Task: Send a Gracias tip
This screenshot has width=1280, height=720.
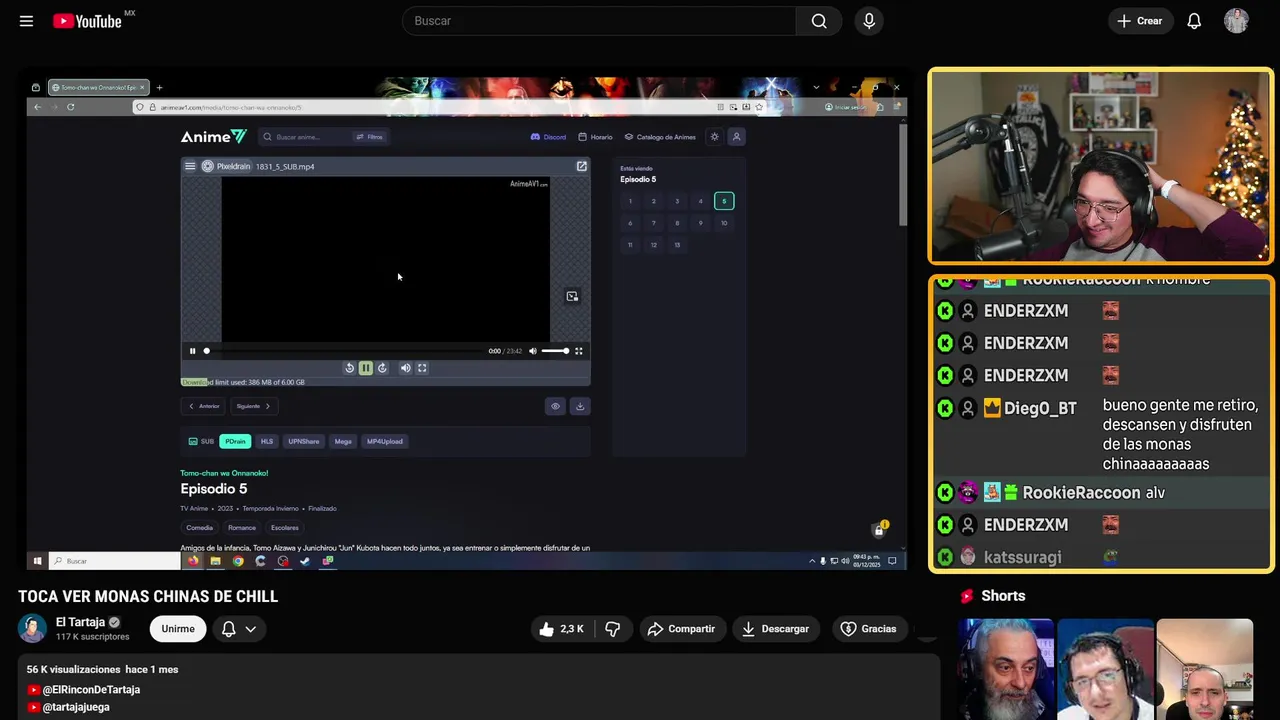Action: point(868,629)
